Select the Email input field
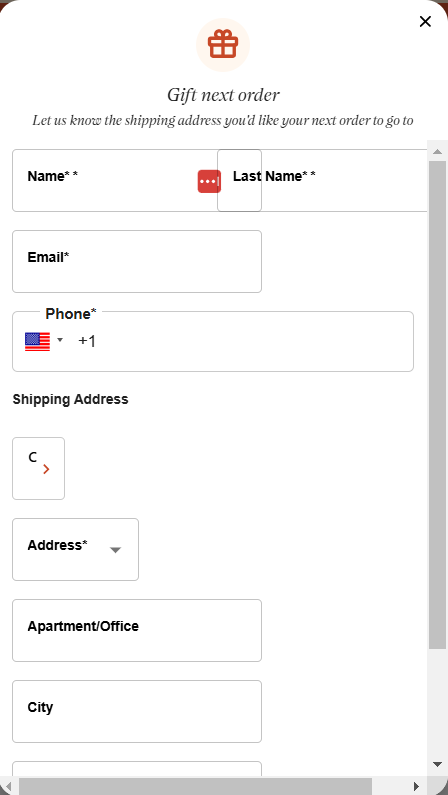This screenshot has width=448, height=795. pos(137,262)
